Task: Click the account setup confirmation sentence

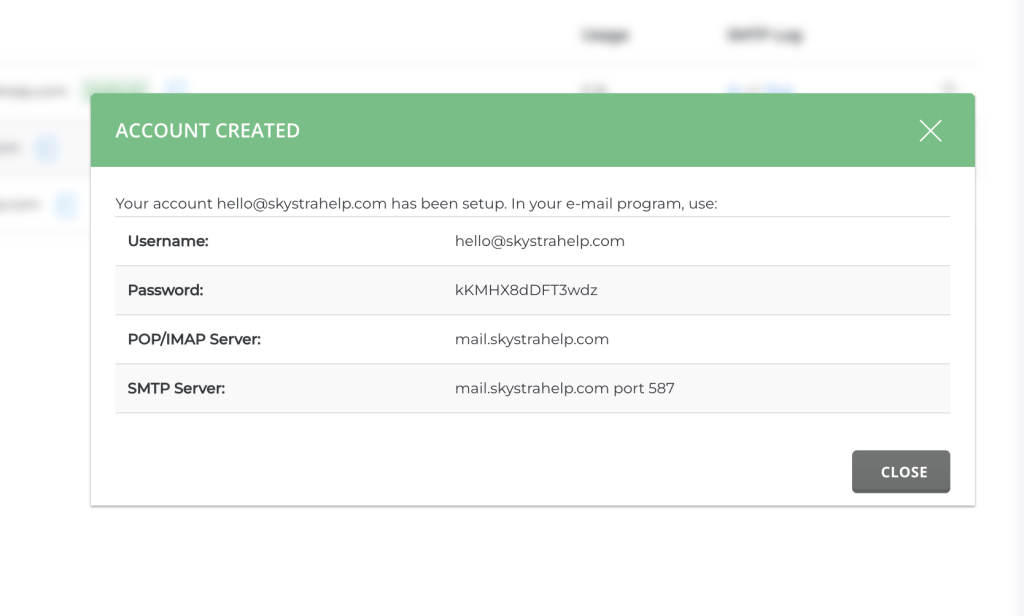Action: click(x=416, y=203)
